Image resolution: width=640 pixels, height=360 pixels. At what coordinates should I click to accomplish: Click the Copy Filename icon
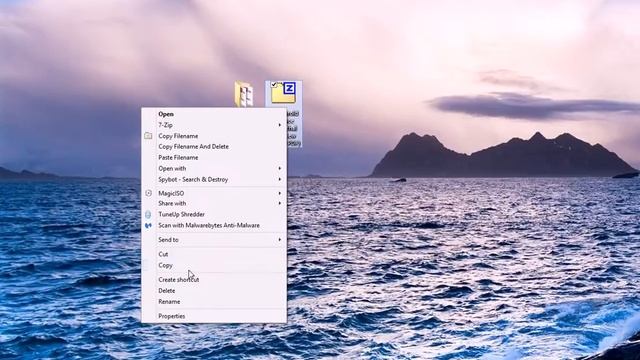[148, 136]
